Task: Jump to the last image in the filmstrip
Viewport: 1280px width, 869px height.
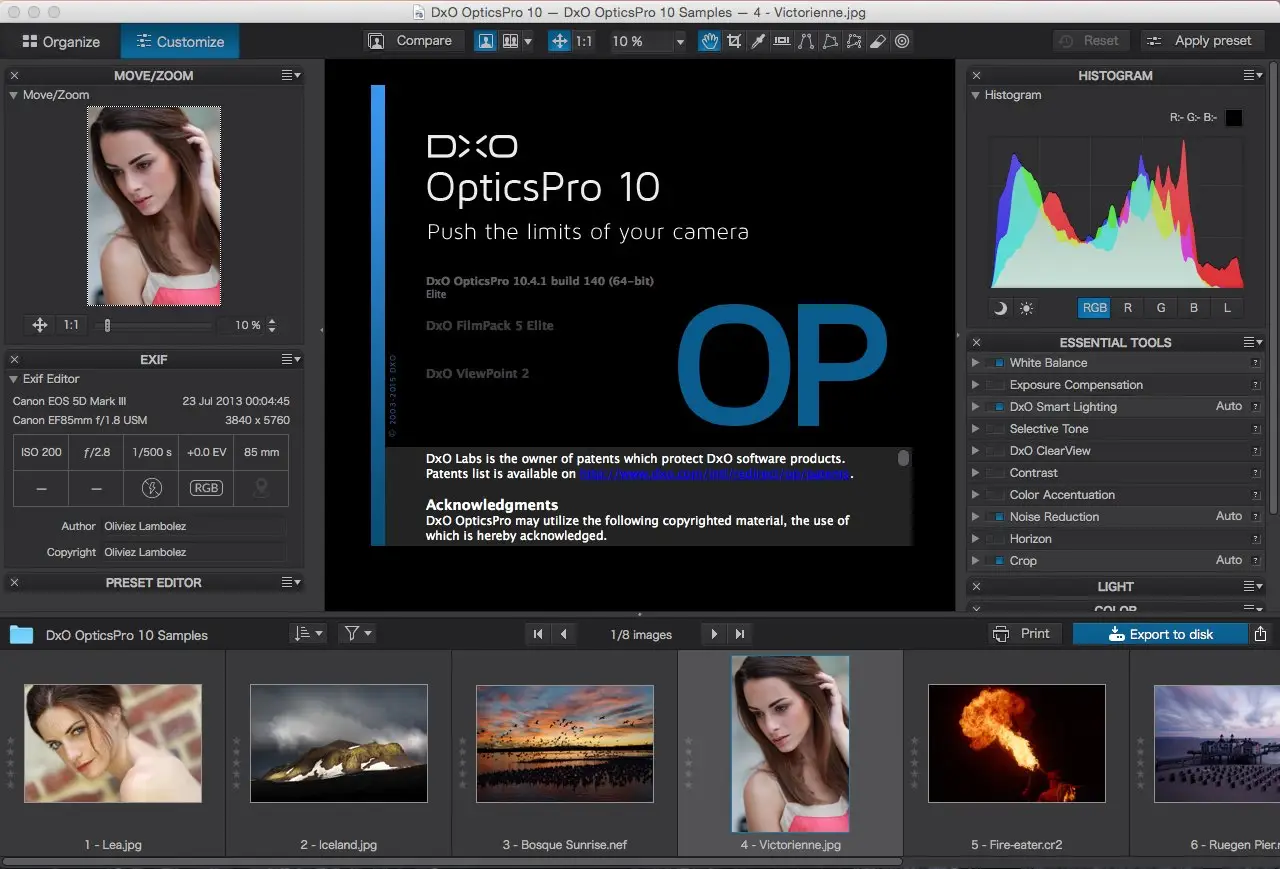Action: [740, 634]
